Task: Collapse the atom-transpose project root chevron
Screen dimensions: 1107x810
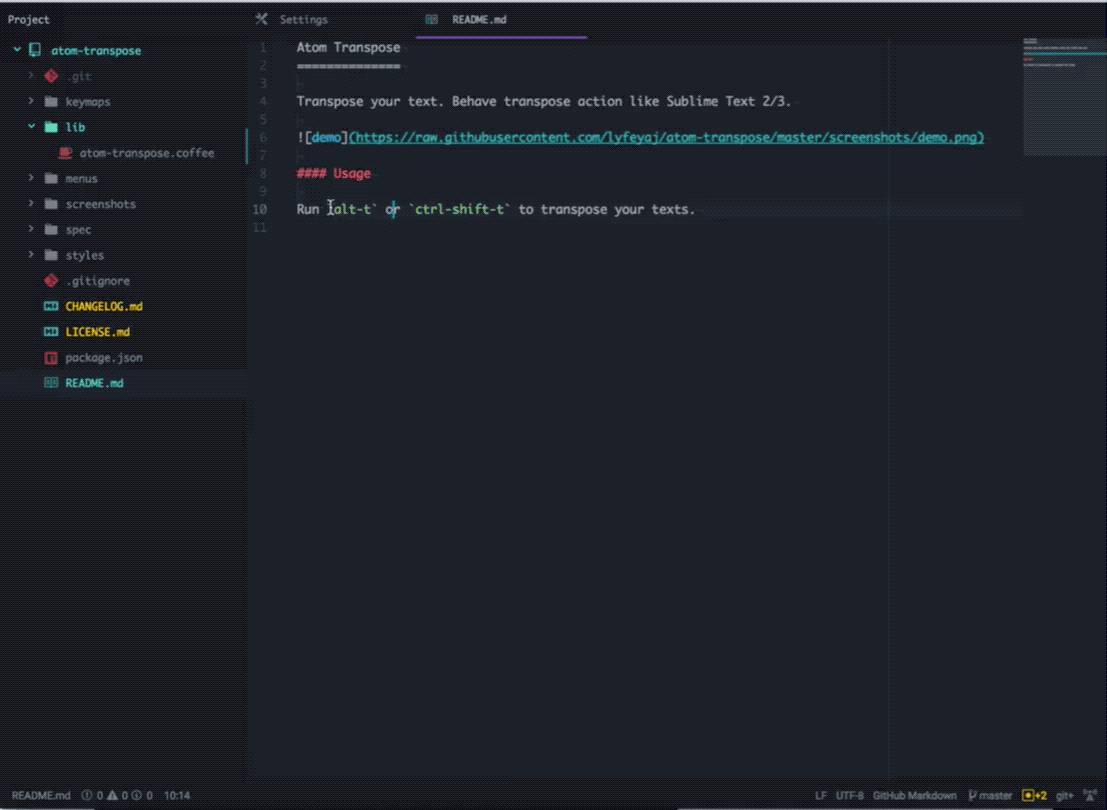Action: [x=17, y=50]
